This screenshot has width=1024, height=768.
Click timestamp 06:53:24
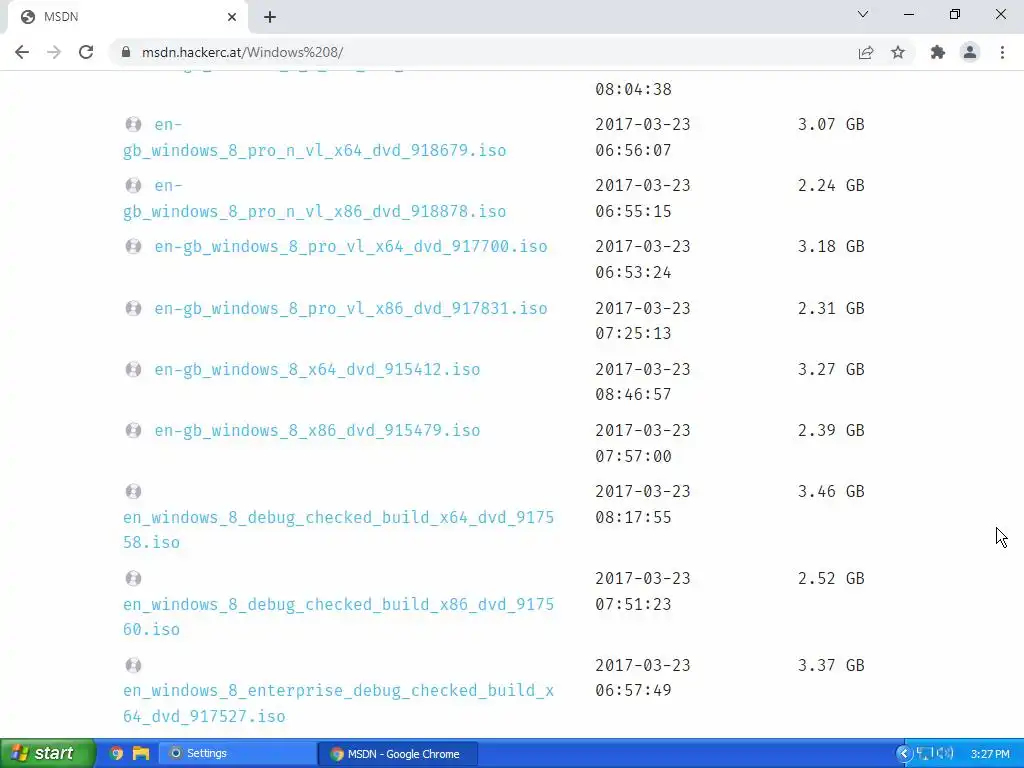coord(633,272)
